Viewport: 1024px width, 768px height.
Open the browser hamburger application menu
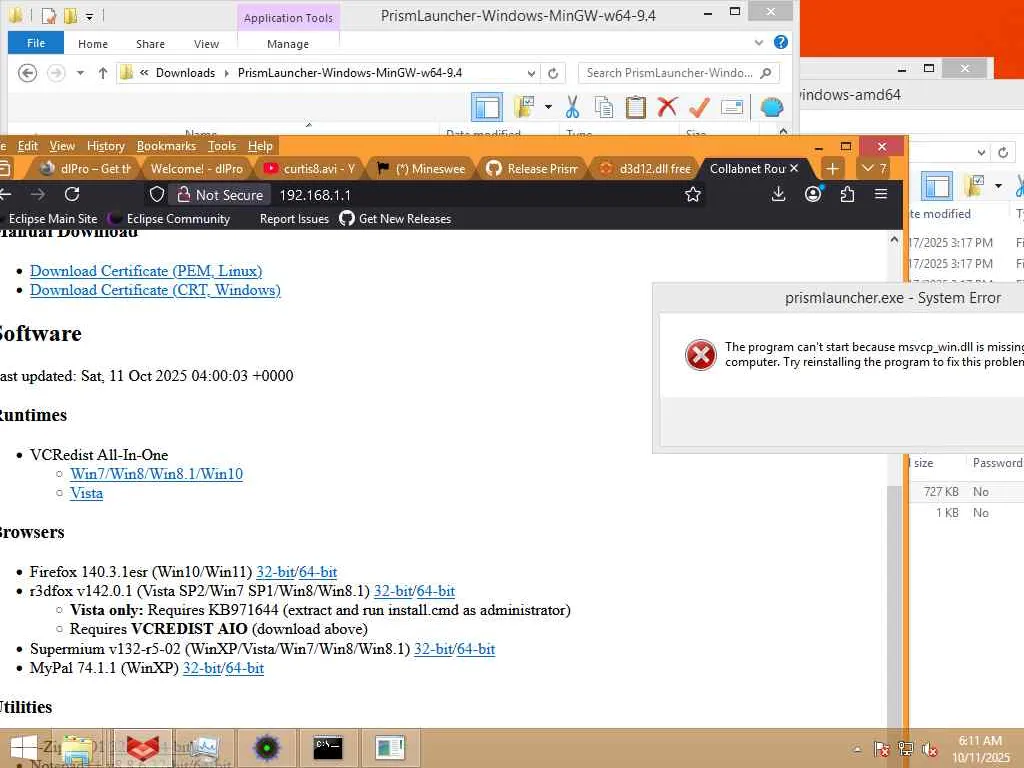coord(881,194)
